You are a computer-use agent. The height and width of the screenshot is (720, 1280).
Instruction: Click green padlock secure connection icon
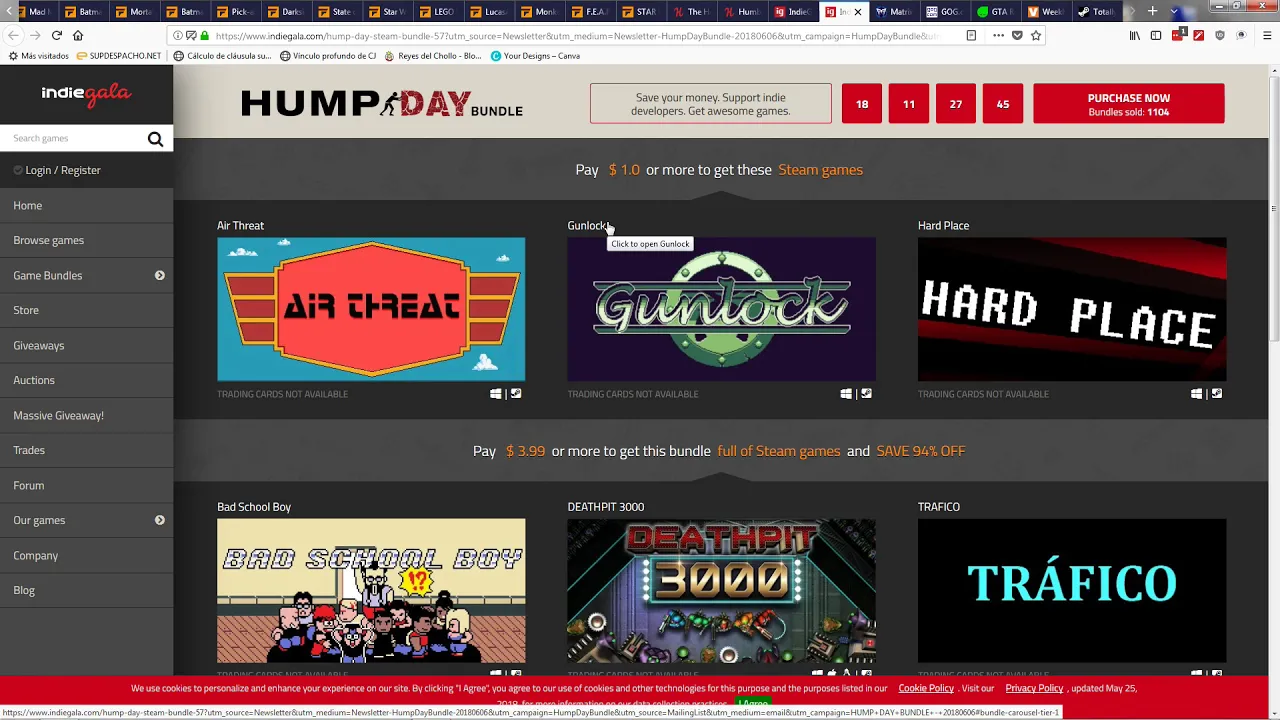tap(205, 35)
